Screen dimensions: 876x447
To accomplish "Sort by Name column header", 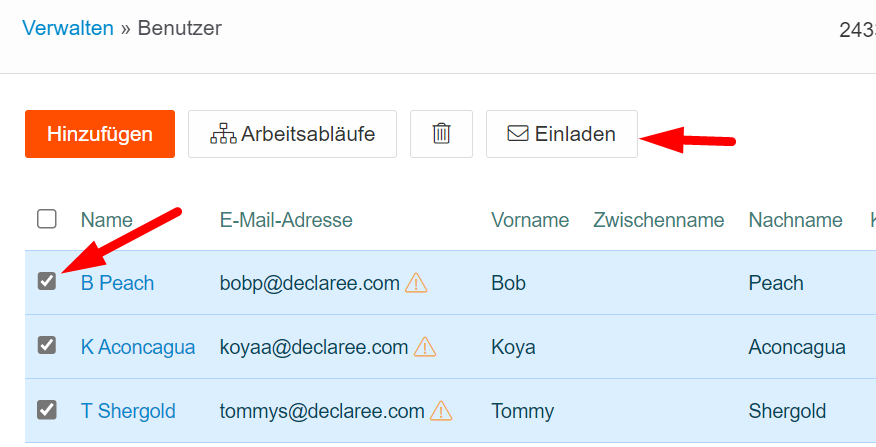I will click(x=107, y=220).
